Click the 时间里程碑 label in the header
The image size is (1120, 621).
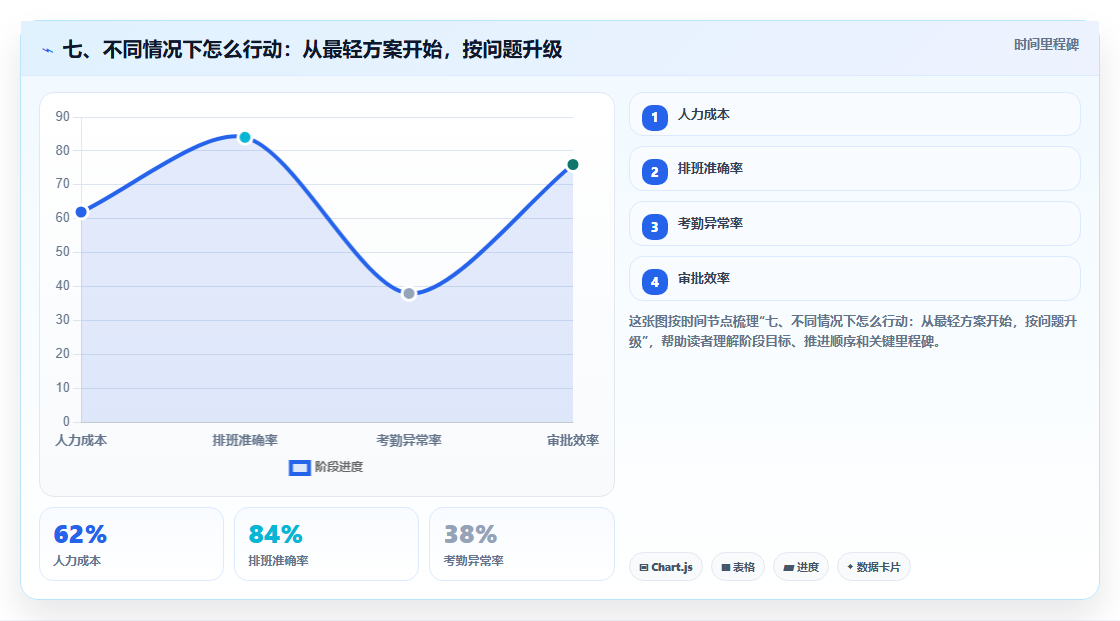point(1046,44)
